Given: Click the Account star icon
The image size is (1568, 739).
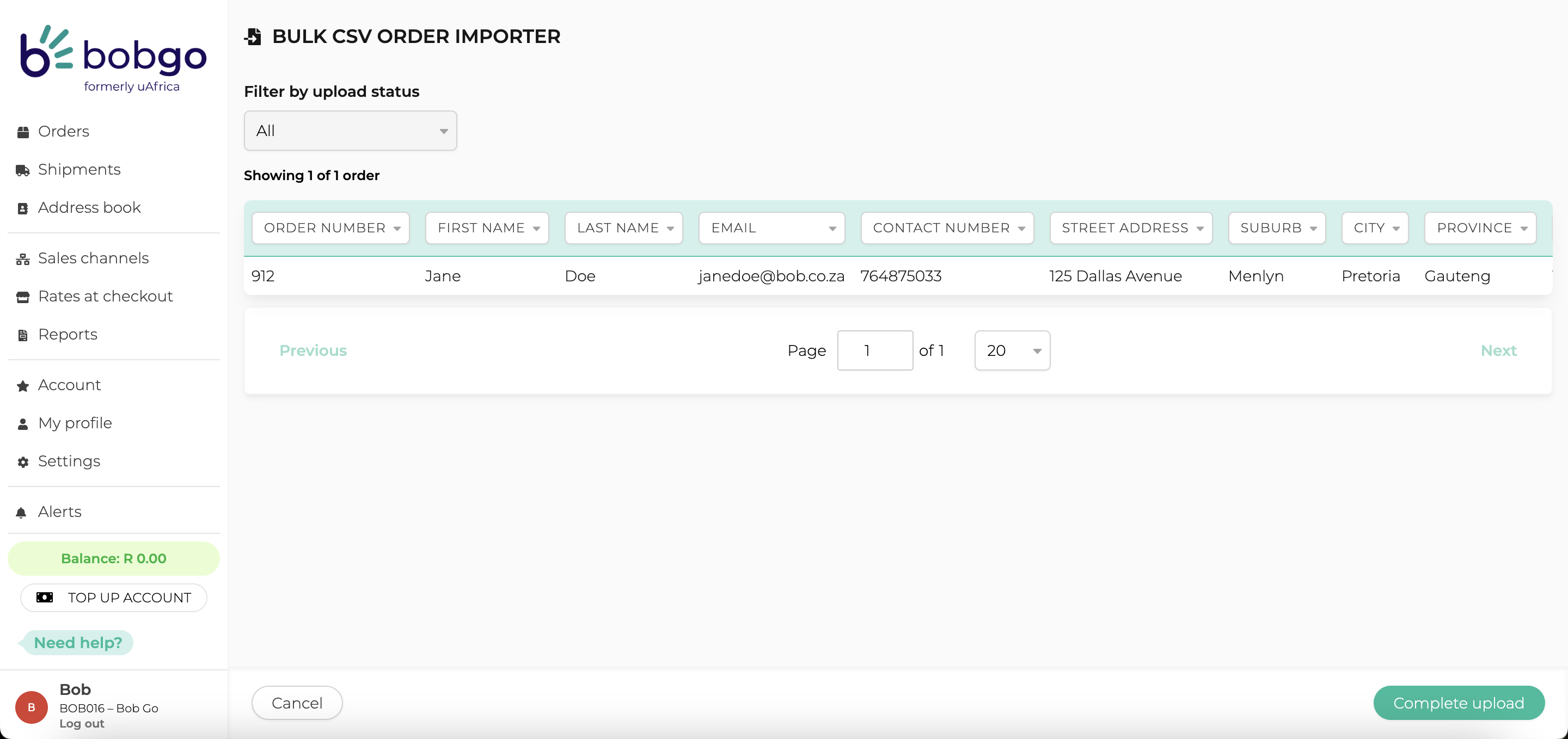Looking at the screenshot, I should click(22, 386).
